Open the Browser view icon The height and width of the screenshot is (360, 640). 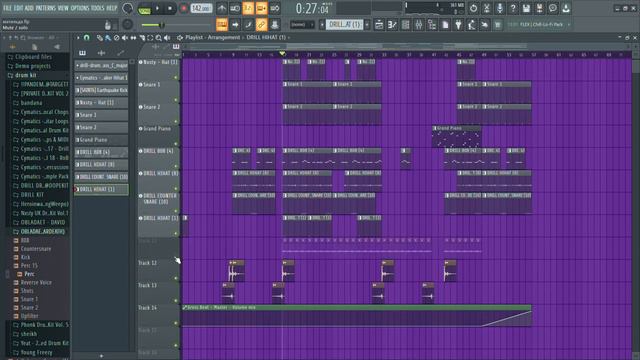(x=432, y=25)
